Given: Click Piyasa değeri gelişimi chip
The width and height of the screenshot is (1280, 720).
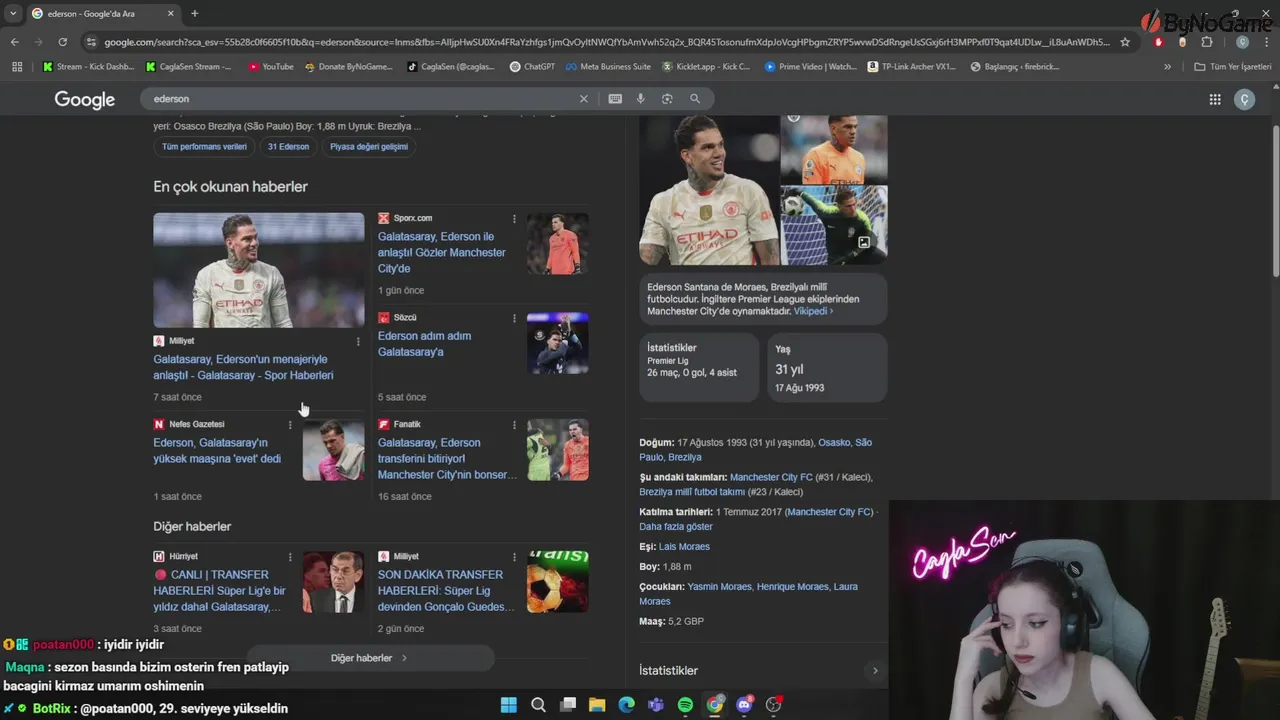Looking at the screenshot, I should point(369,147).
